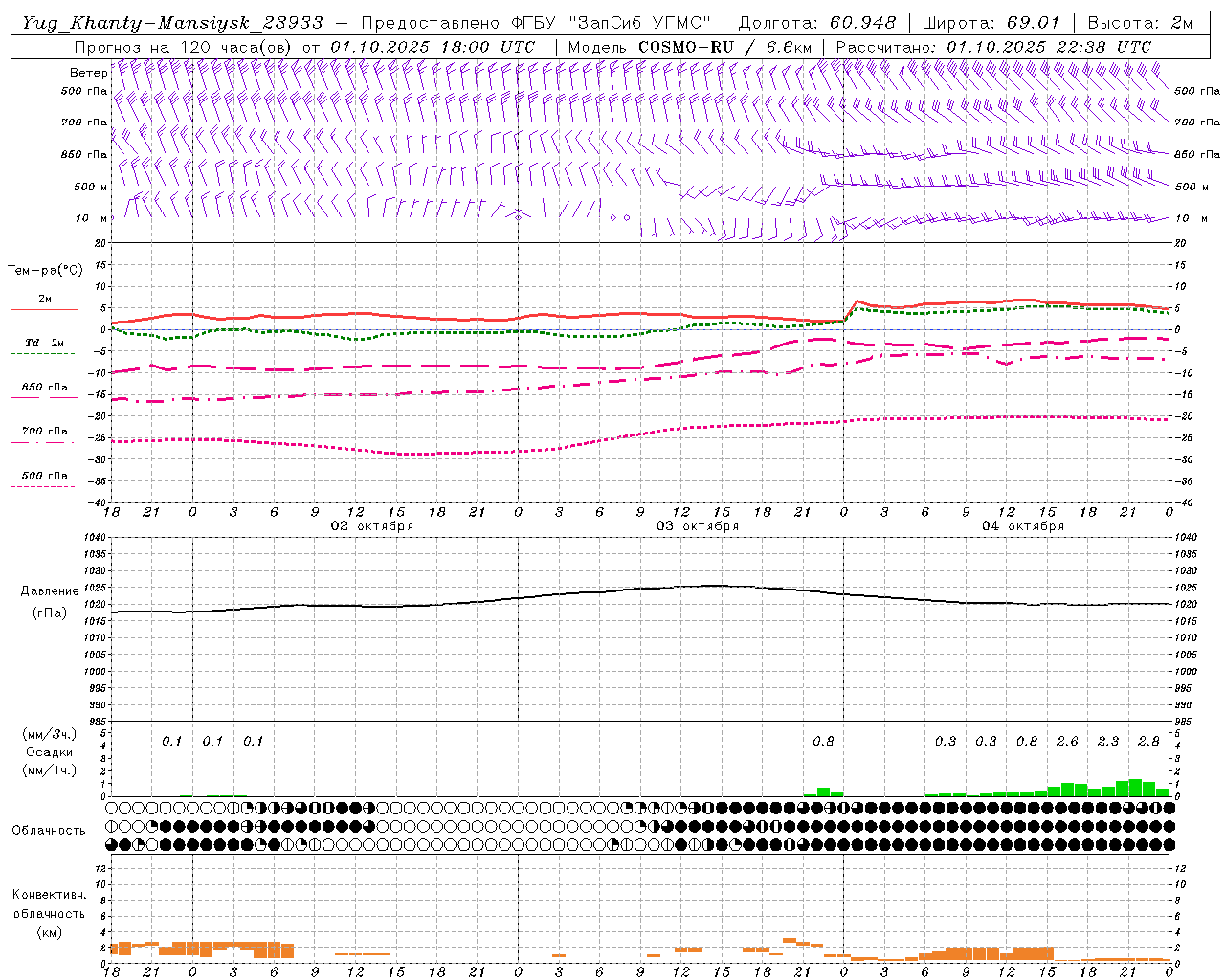Click the '(мм/3ч.)' precipitation unit label
The width and height of the screenshot is (1225, 980).
point(50,735)
